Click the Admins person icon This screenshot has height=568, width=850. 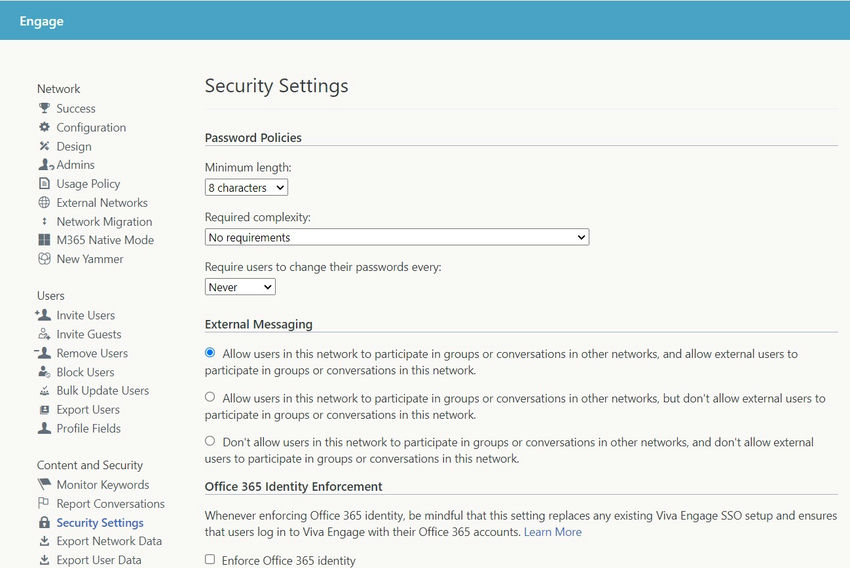(x=46, y=164)
